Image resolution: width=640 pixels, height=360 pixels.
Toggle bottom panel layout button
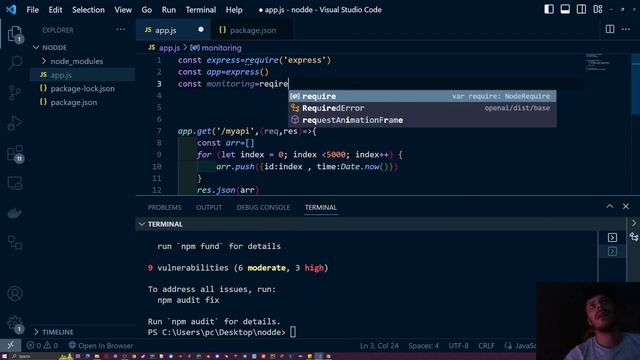coord(565,9)
